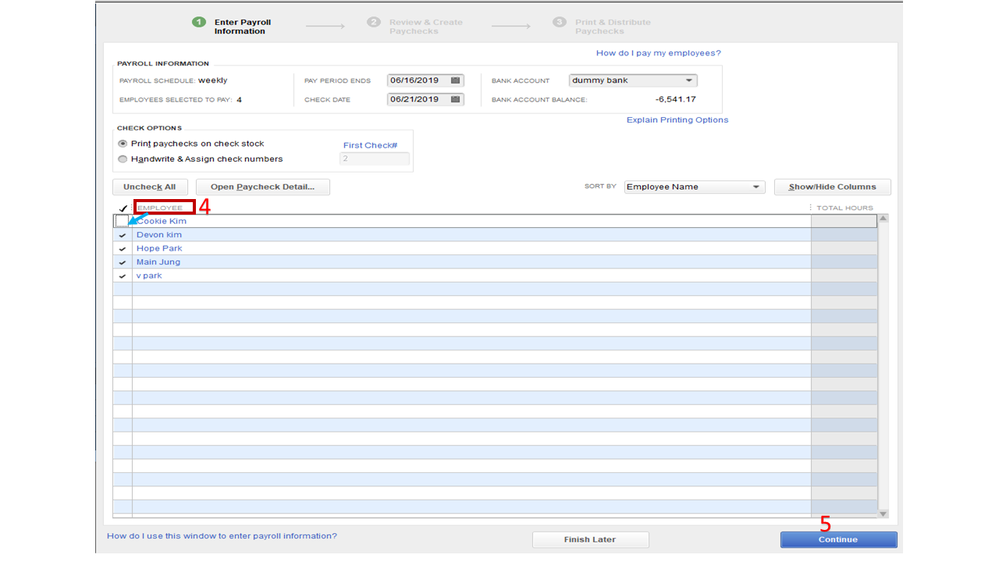
Task: Expand the Bank Account dropdown
Action: (688, 80)
